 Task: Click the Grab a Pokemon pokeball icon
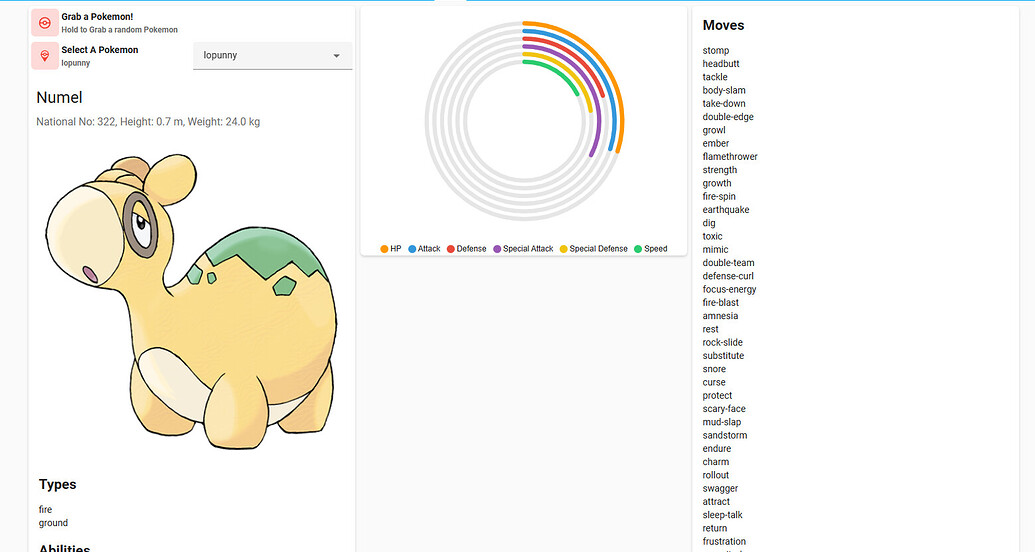tap(45, 23)
